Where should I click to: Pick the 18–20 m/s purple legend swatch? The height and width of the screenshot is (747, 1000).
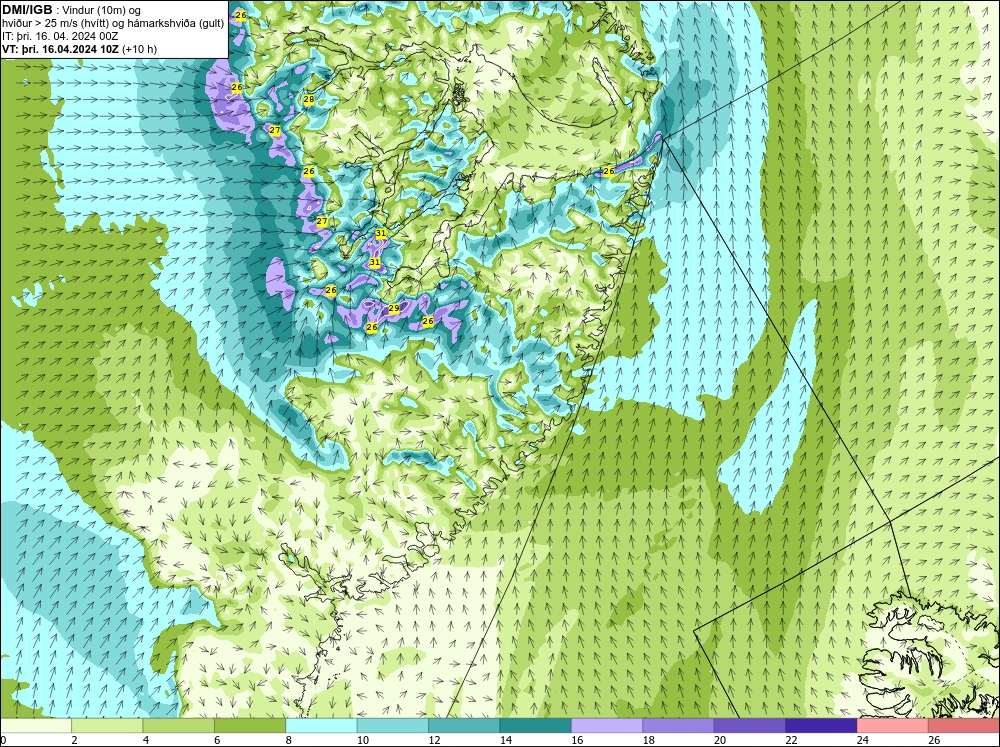point(679,725)
